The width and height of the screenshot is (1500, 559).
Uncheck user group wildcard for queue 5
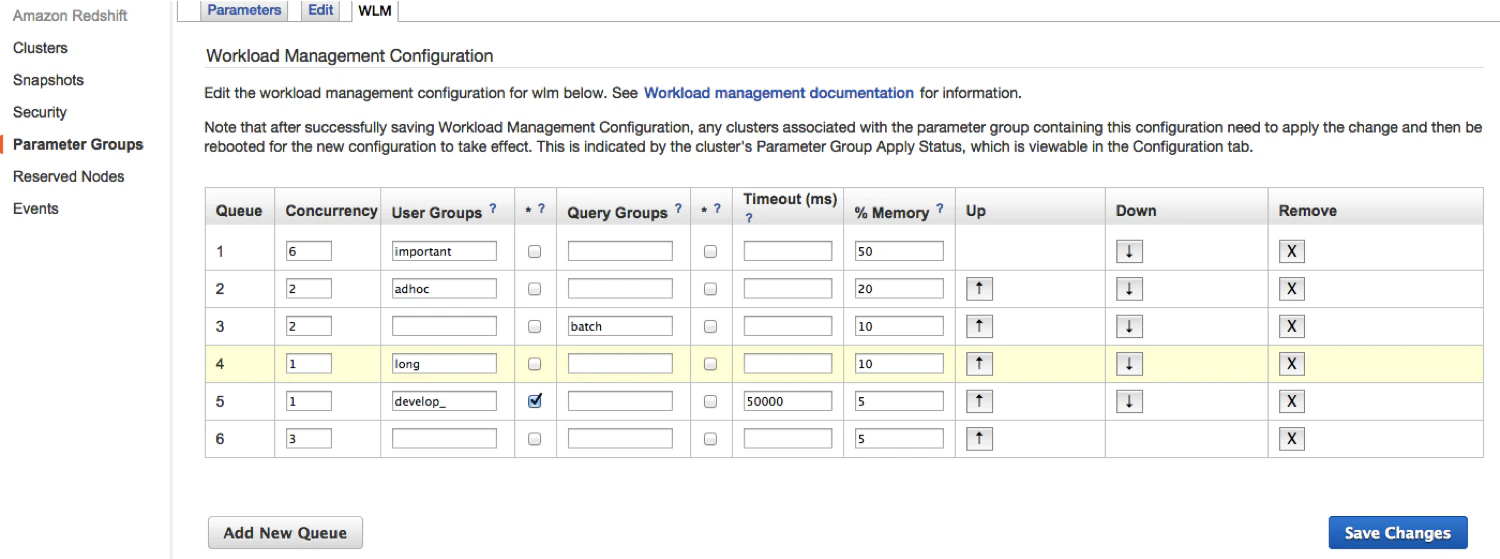pos(534,401)
